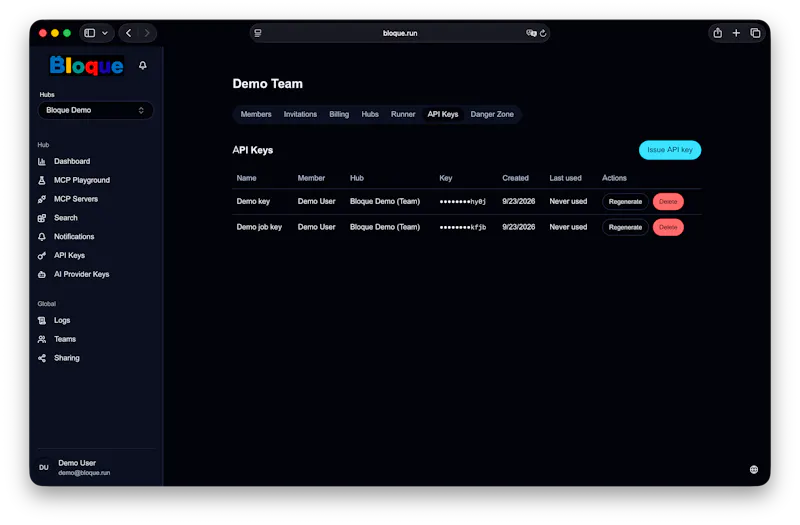The width and height of the screenshot is (800, 525).
Task: Open Teams under Global
Action: click(x=65, y=339)
